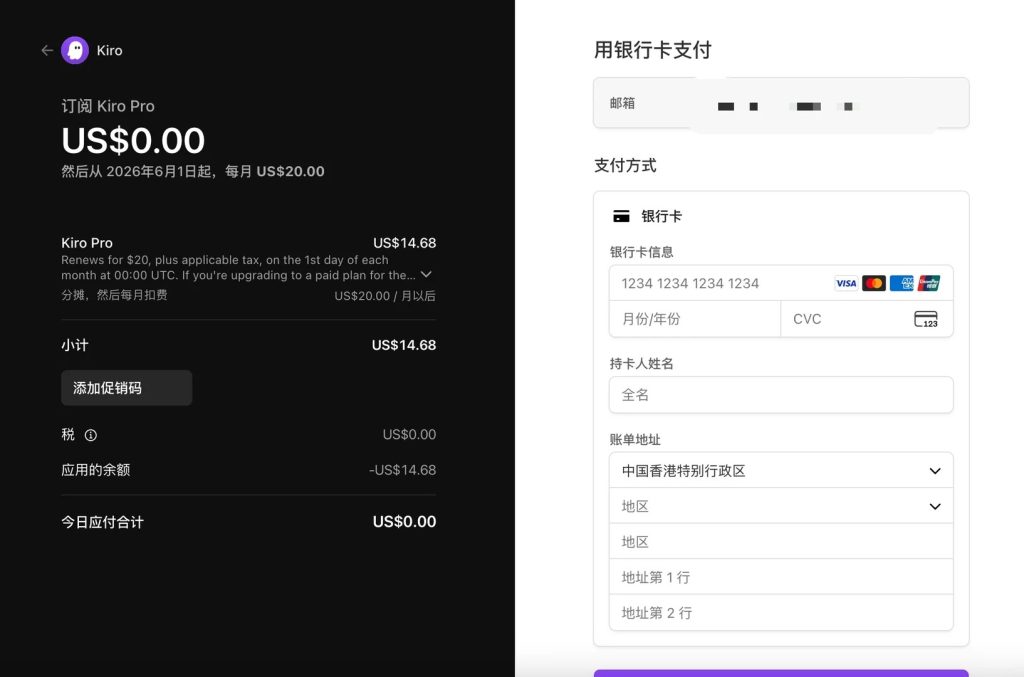Click the Kiro merchant name
The height and width of the screenshot is (677, 1024).
(109, 50)
